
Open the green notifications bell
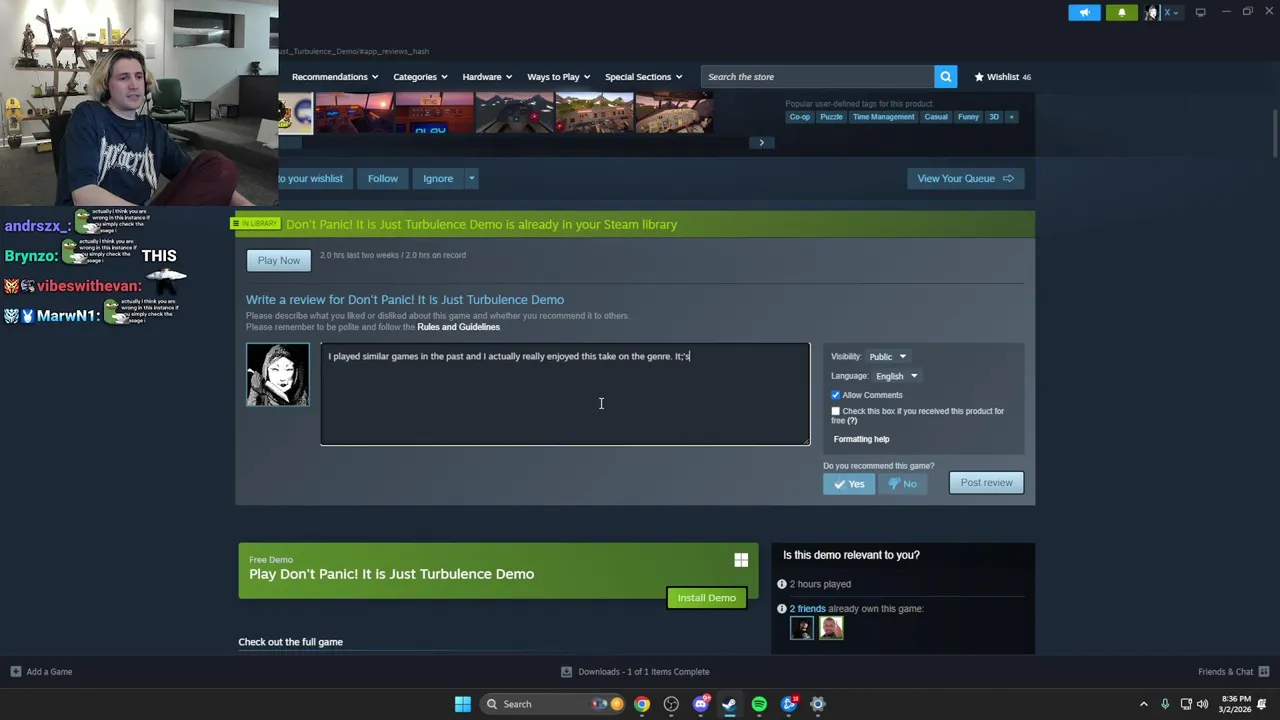tap(1121, 13)
